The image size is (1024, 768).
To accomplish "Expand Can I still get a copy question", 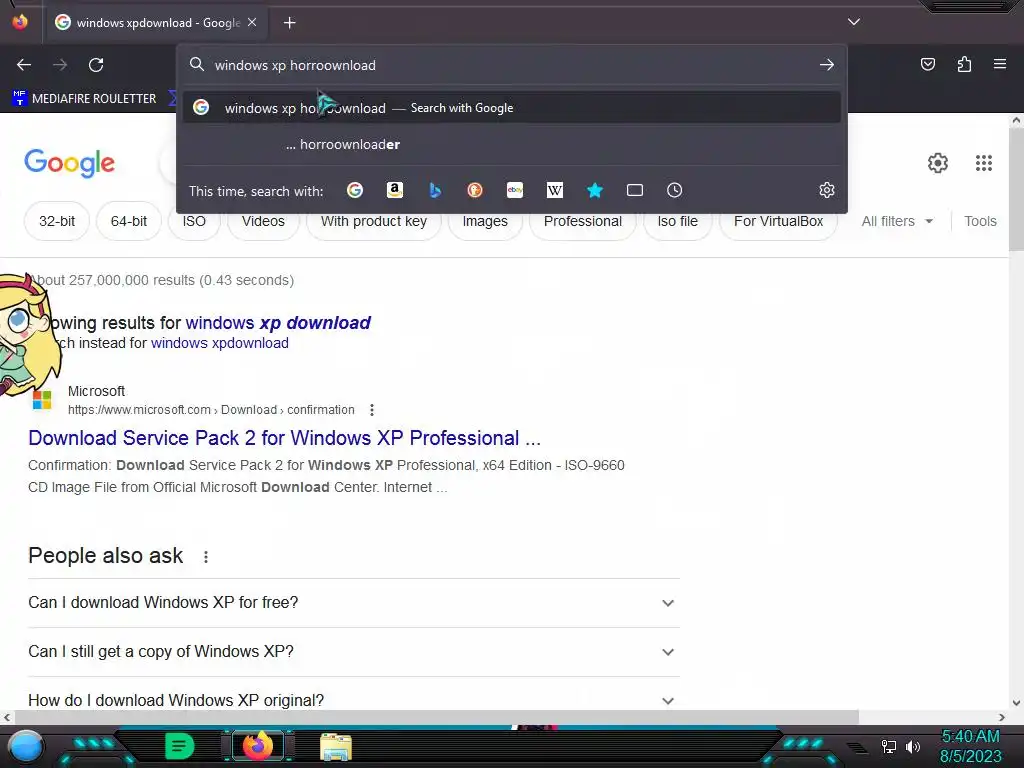I will (x=353, y=652).
